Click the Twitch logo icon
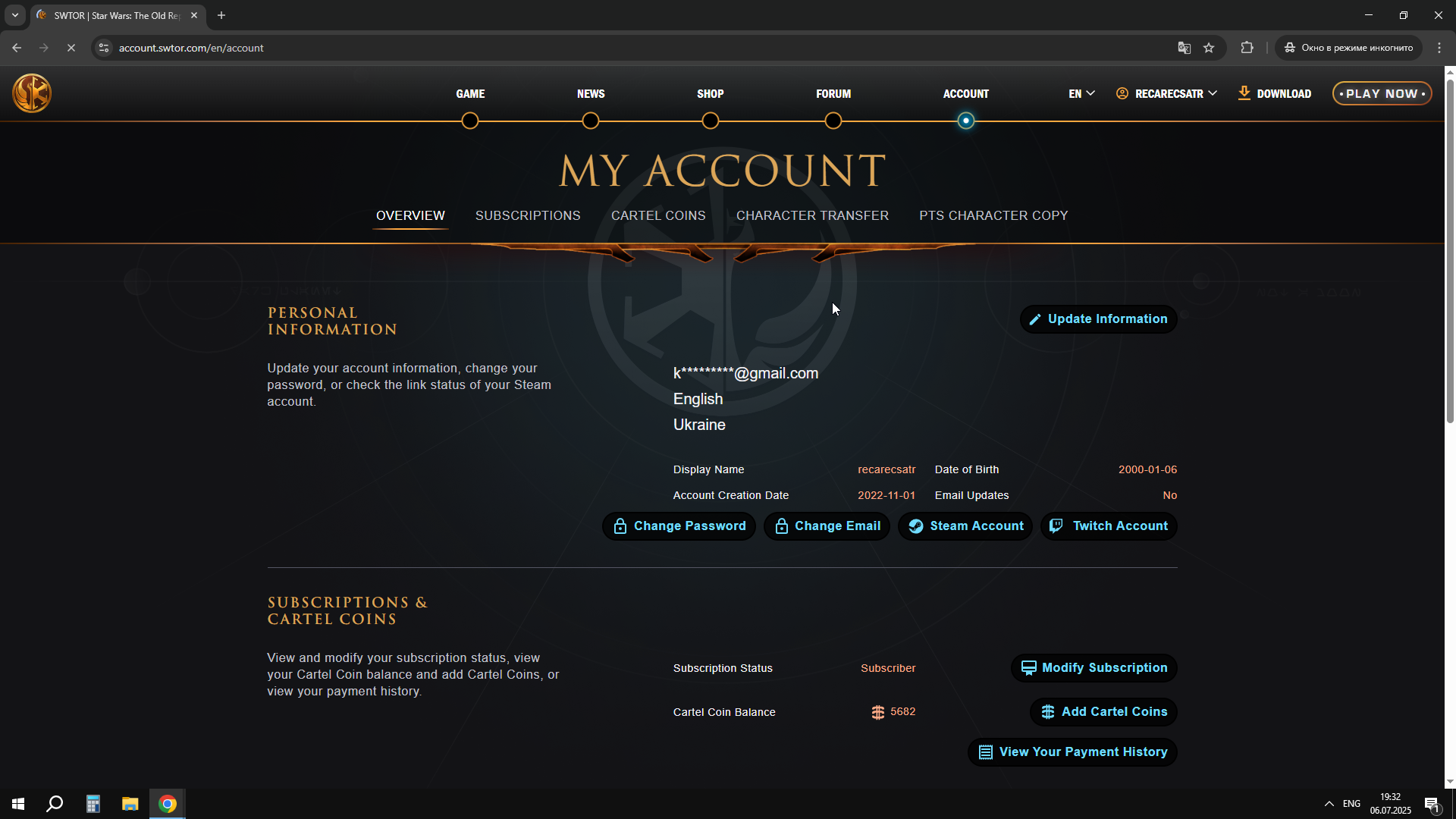The image size is (1456, 819). click(x=1056, y=526)
